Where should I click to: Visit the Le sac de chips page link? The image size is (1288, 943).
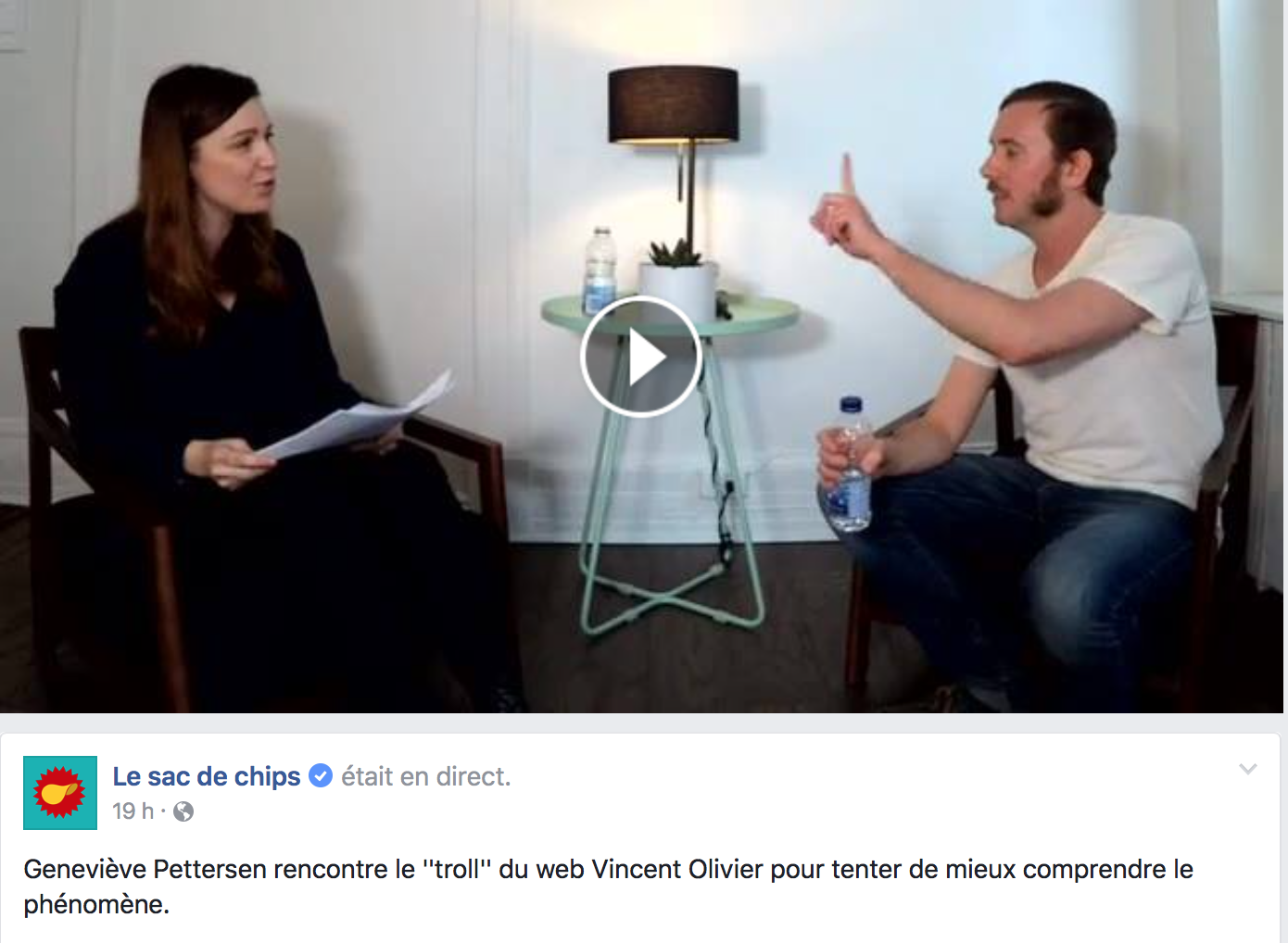(207, 776)
